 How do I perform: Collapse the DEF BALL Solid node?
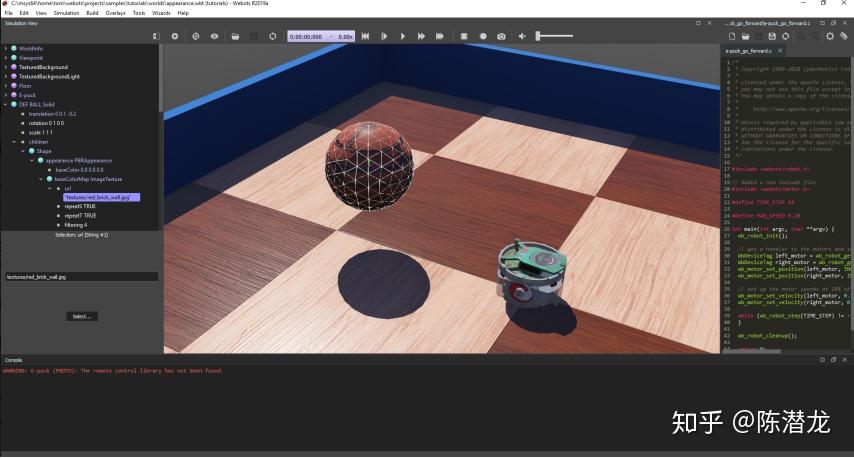click(5, 104)
